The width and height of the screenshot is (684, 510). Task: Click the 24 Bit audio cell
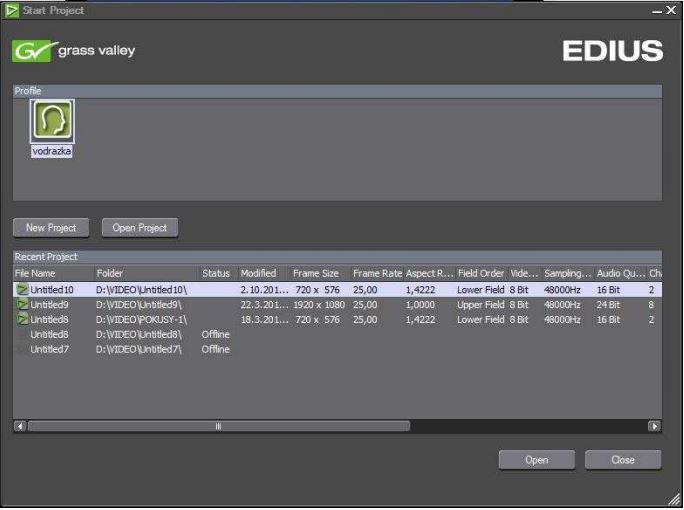(x=608, y=305)
